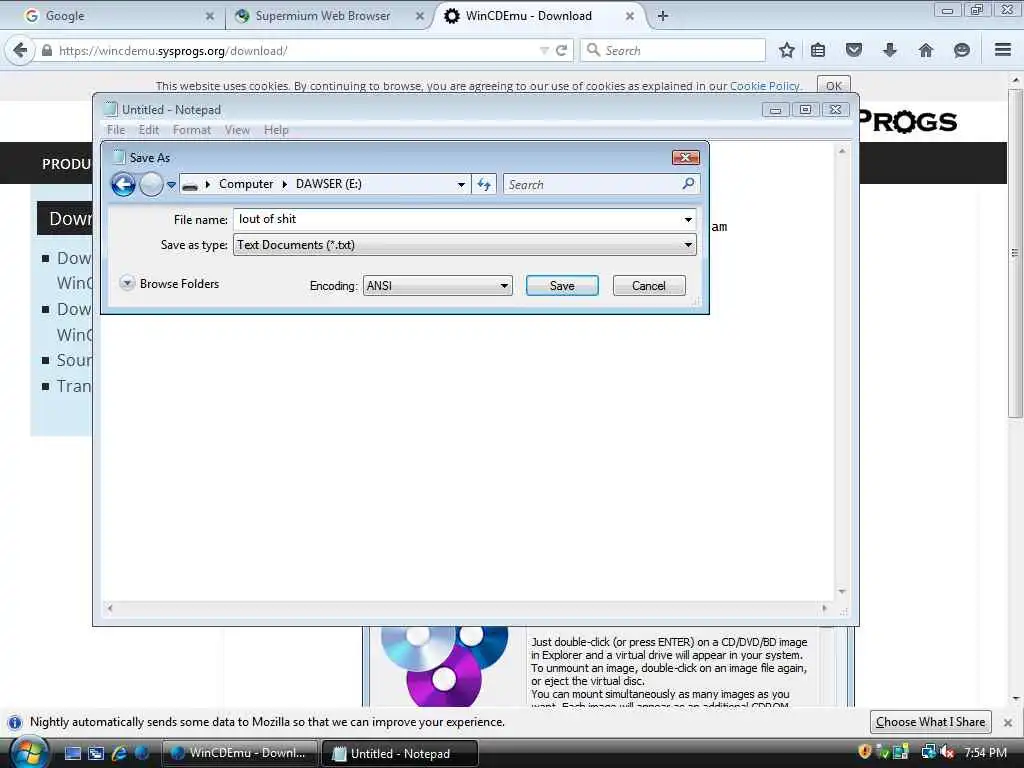Click the Save As forward arrow button
The image size is (1024, 768).
coord(151,184)
